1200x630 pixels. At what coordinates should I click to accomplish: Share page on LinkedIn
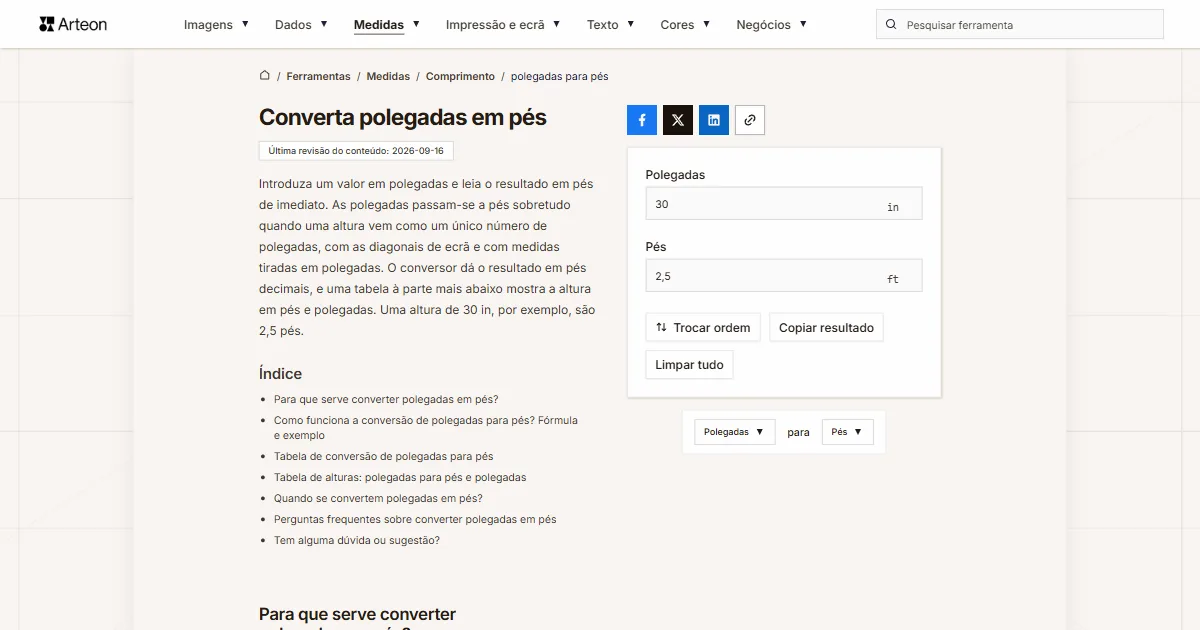coord(714,120)
